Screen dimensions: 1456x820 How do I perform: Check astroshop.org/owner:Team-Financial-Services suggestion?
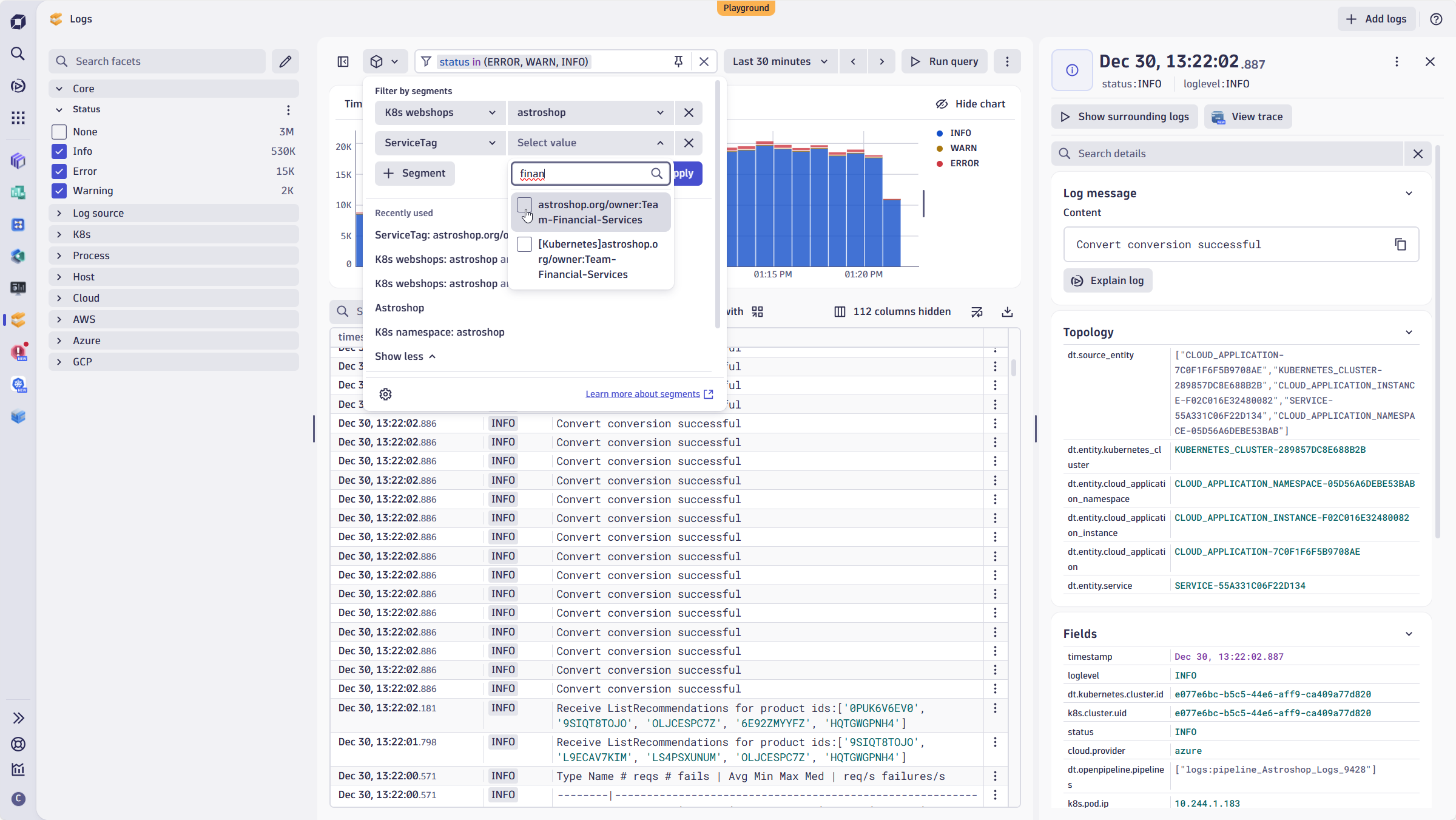pyautogui.click(x=524, y=205)
